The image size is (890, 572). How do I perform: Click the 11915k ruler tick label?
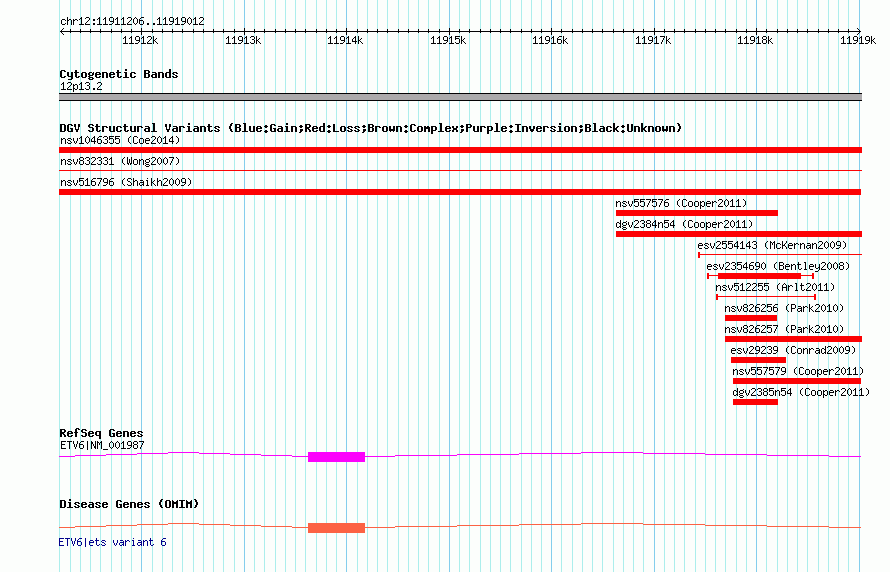point(448,40)
